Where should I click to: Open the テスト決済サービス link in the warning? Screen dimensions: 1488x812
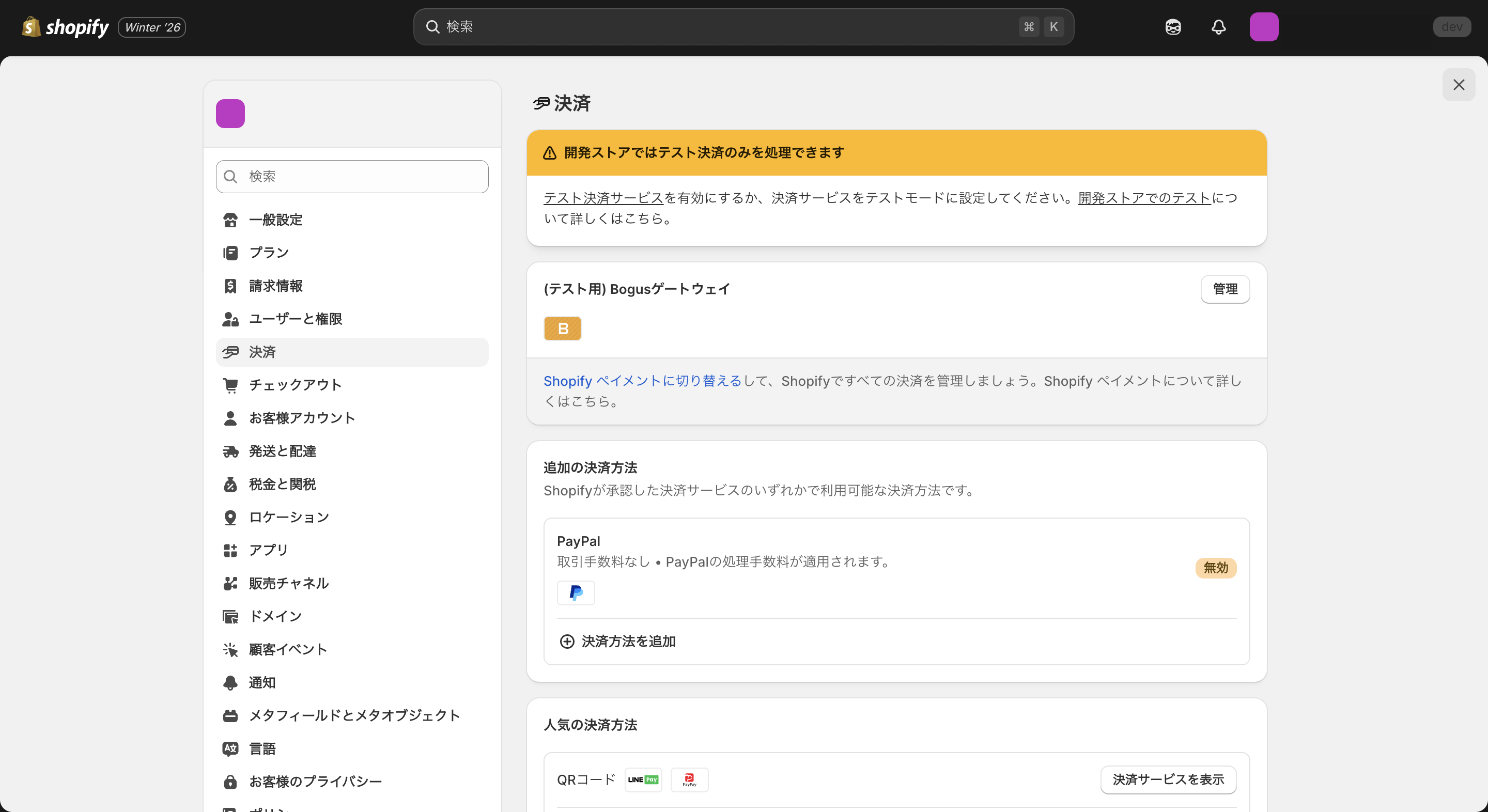tap(602, 197)
